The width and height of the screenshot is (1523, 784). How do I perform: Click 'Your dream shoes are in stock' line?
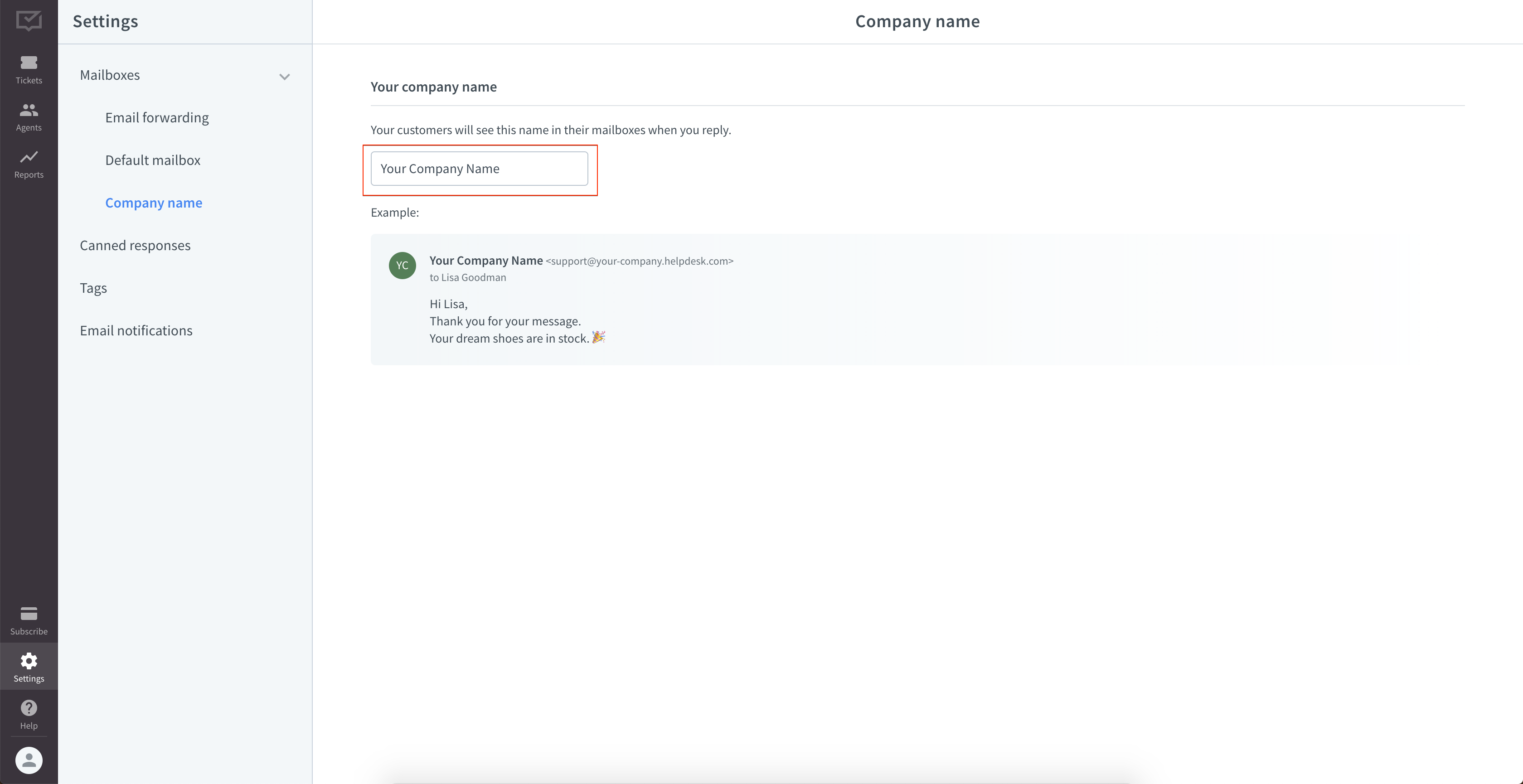pos(517,338)
